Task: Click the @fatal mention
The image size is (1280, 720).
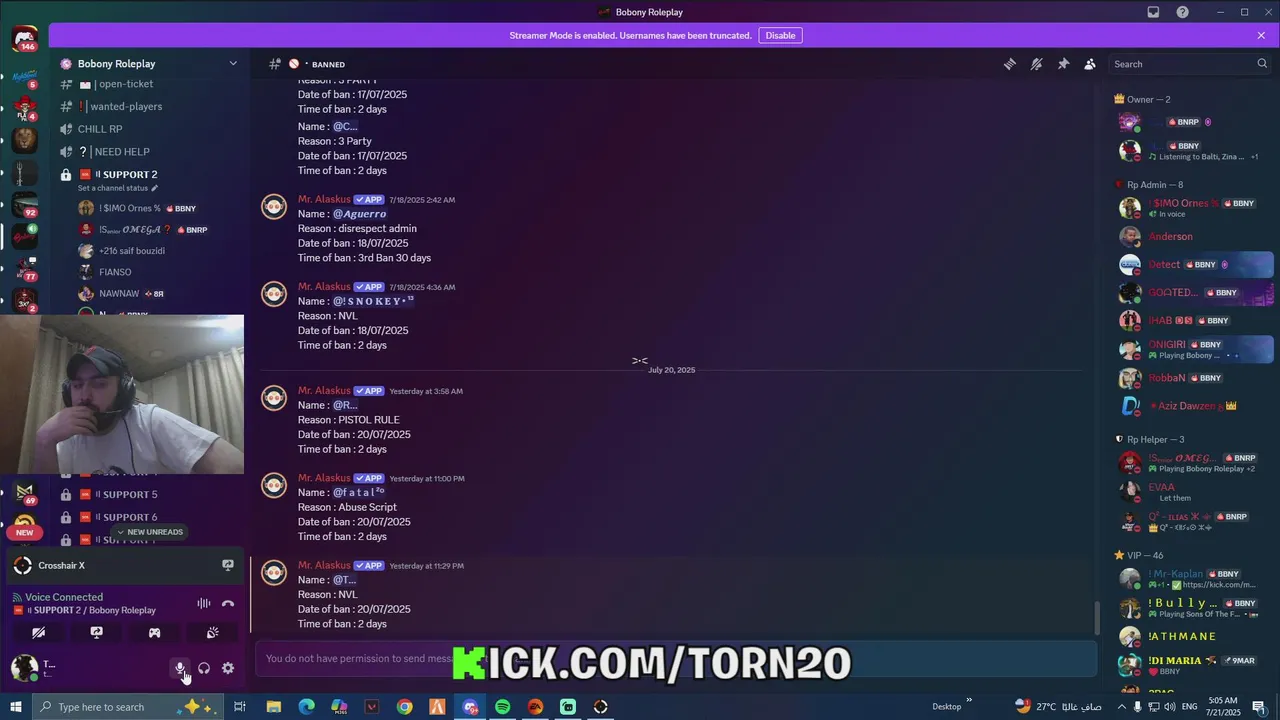Action: pyautogui.click(x=358, y=493)
